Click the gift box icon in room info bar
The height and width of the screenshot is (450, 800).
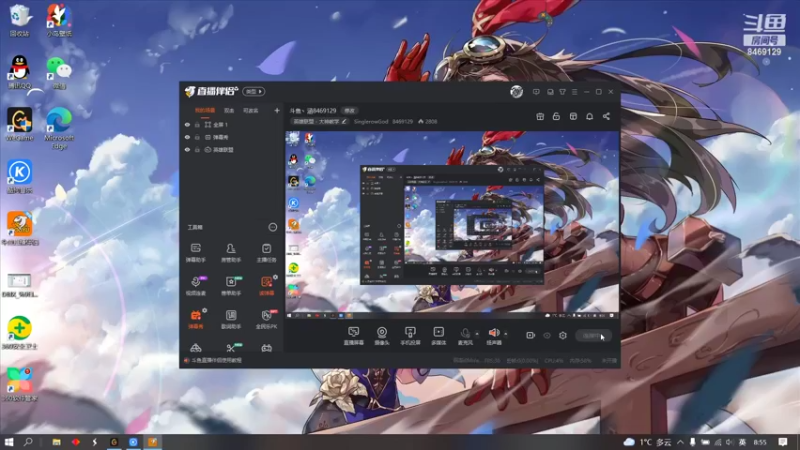(540, 116)
